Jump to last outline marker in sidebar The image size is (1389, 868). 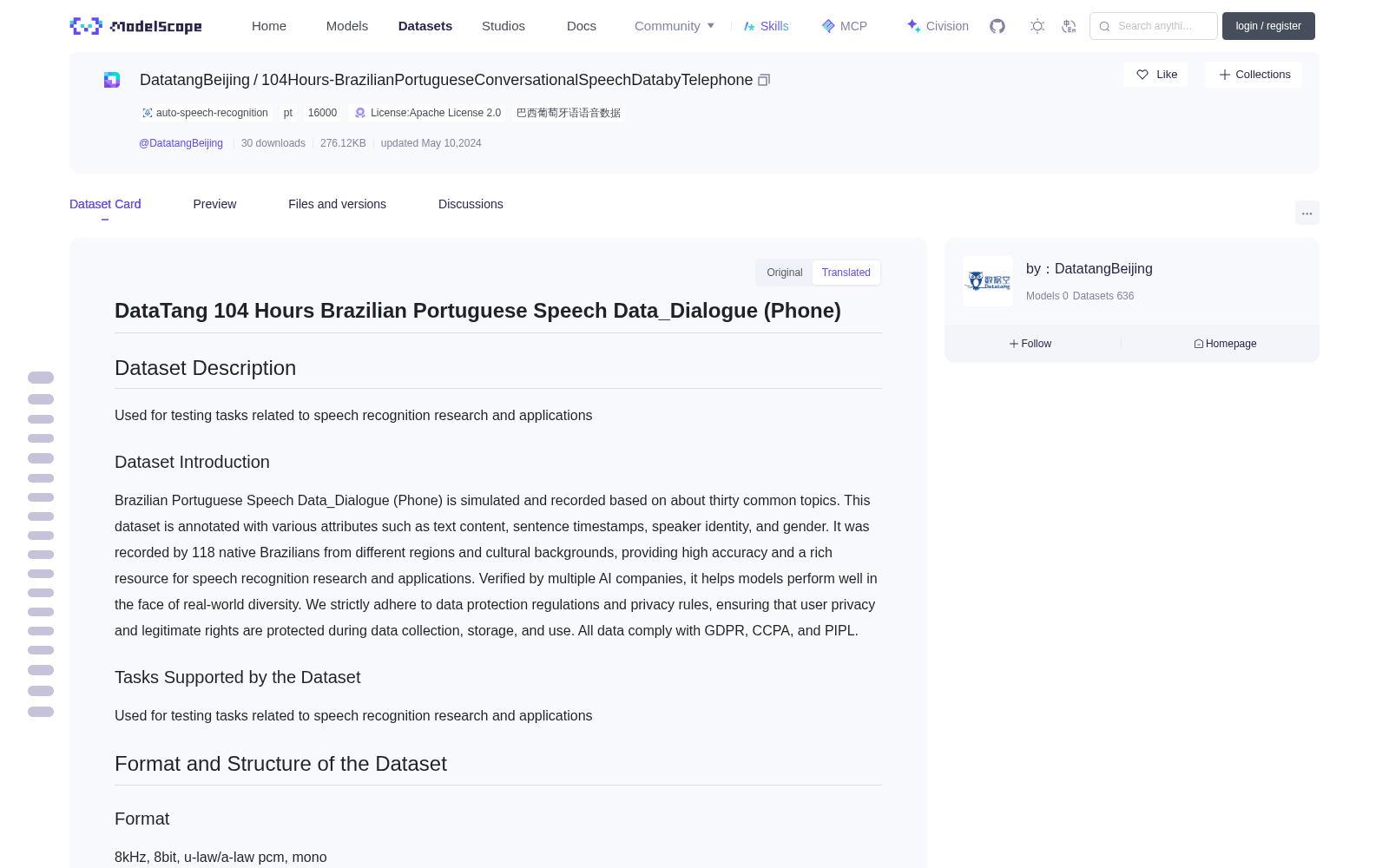pos(41,712)
